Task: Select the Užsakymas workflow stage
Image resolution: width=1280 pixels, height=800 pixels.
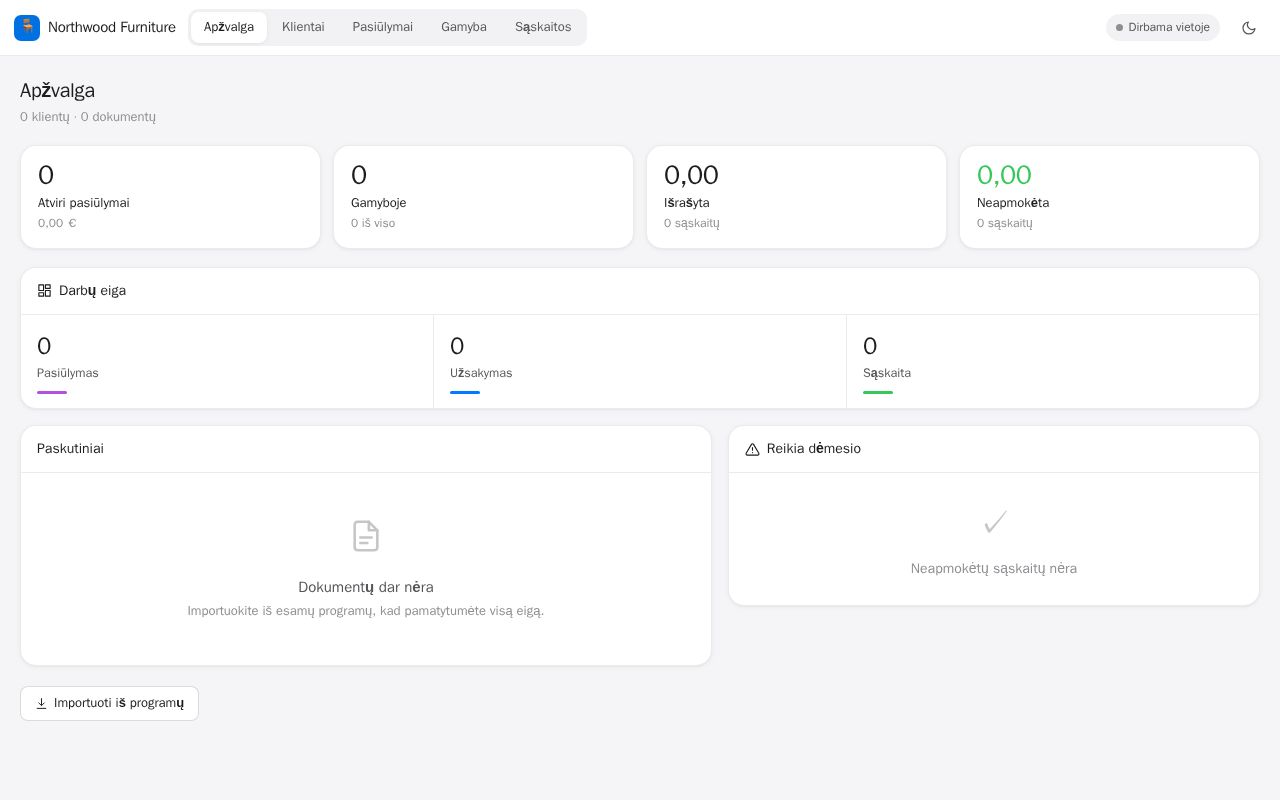Action: (x=640, y=361)
